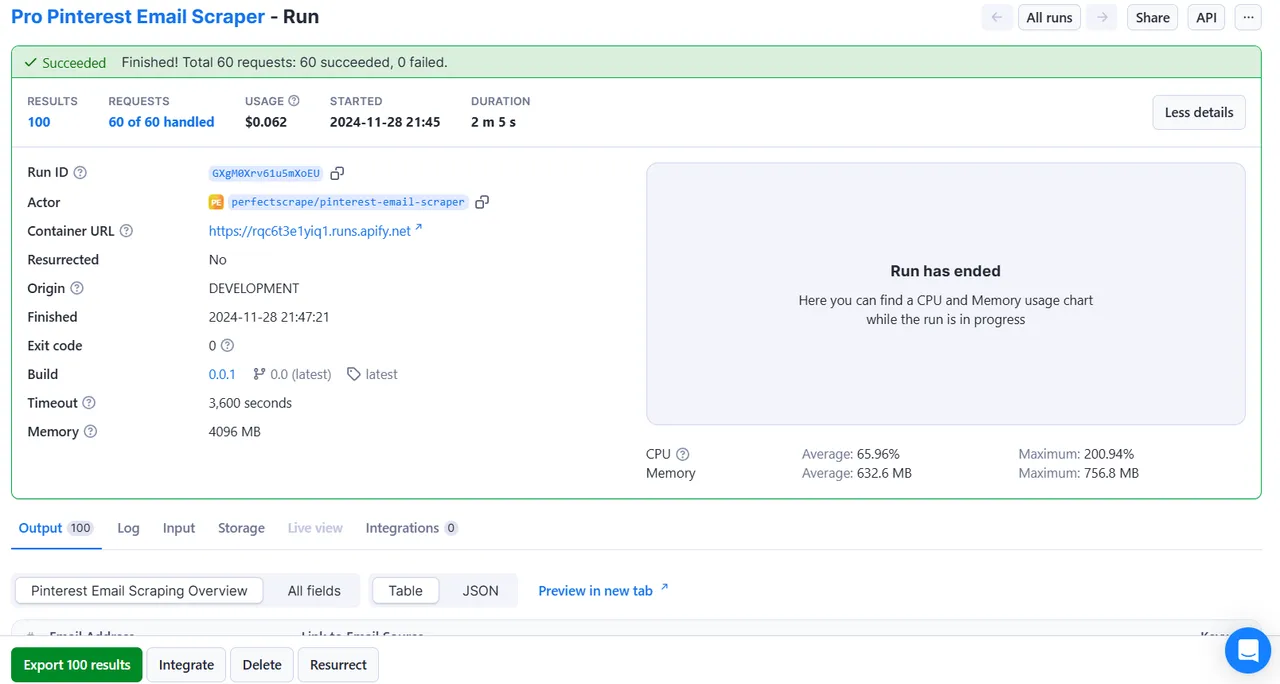Copy the Run ID to clipboard

click(337, 173)
